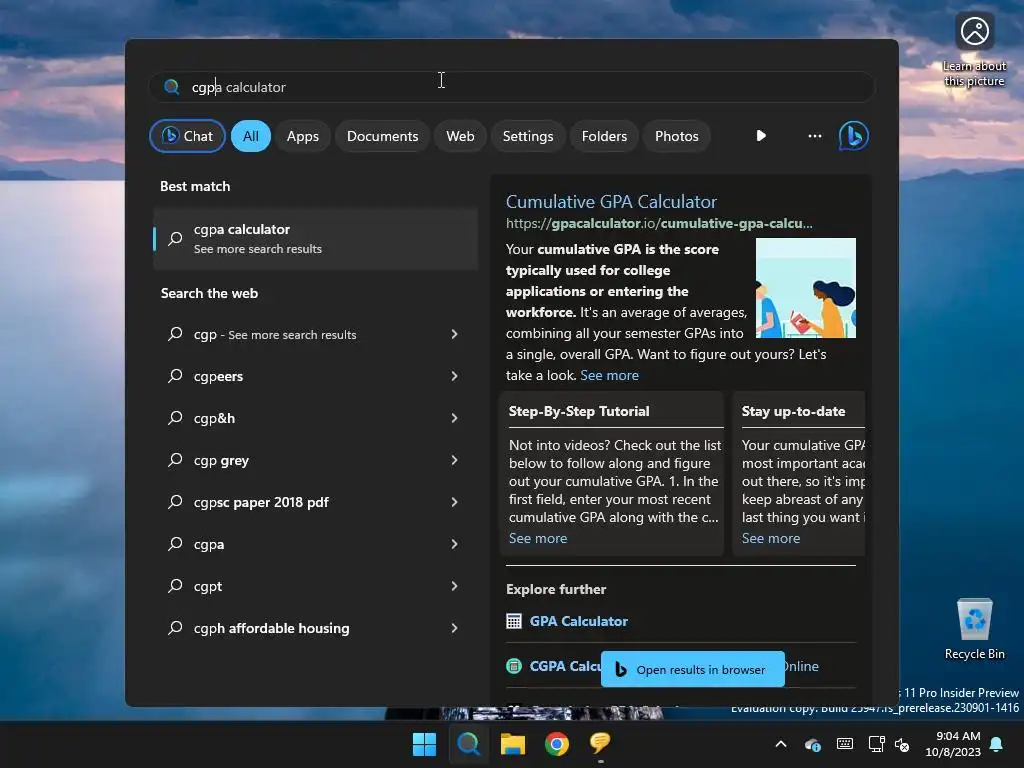1024x768 pixels.
Task: Click the green CGPA Calculator icon
Action: (514, 666)
